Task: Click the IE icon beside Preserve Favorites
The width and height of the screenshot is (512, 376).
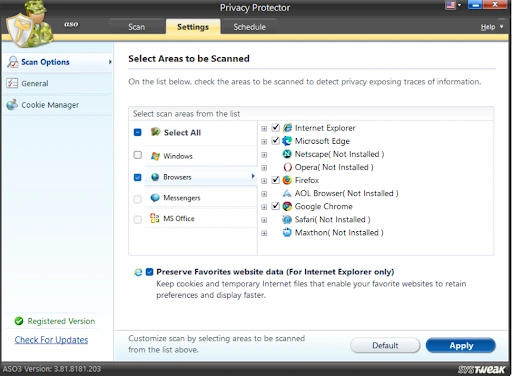Action: 138,272
